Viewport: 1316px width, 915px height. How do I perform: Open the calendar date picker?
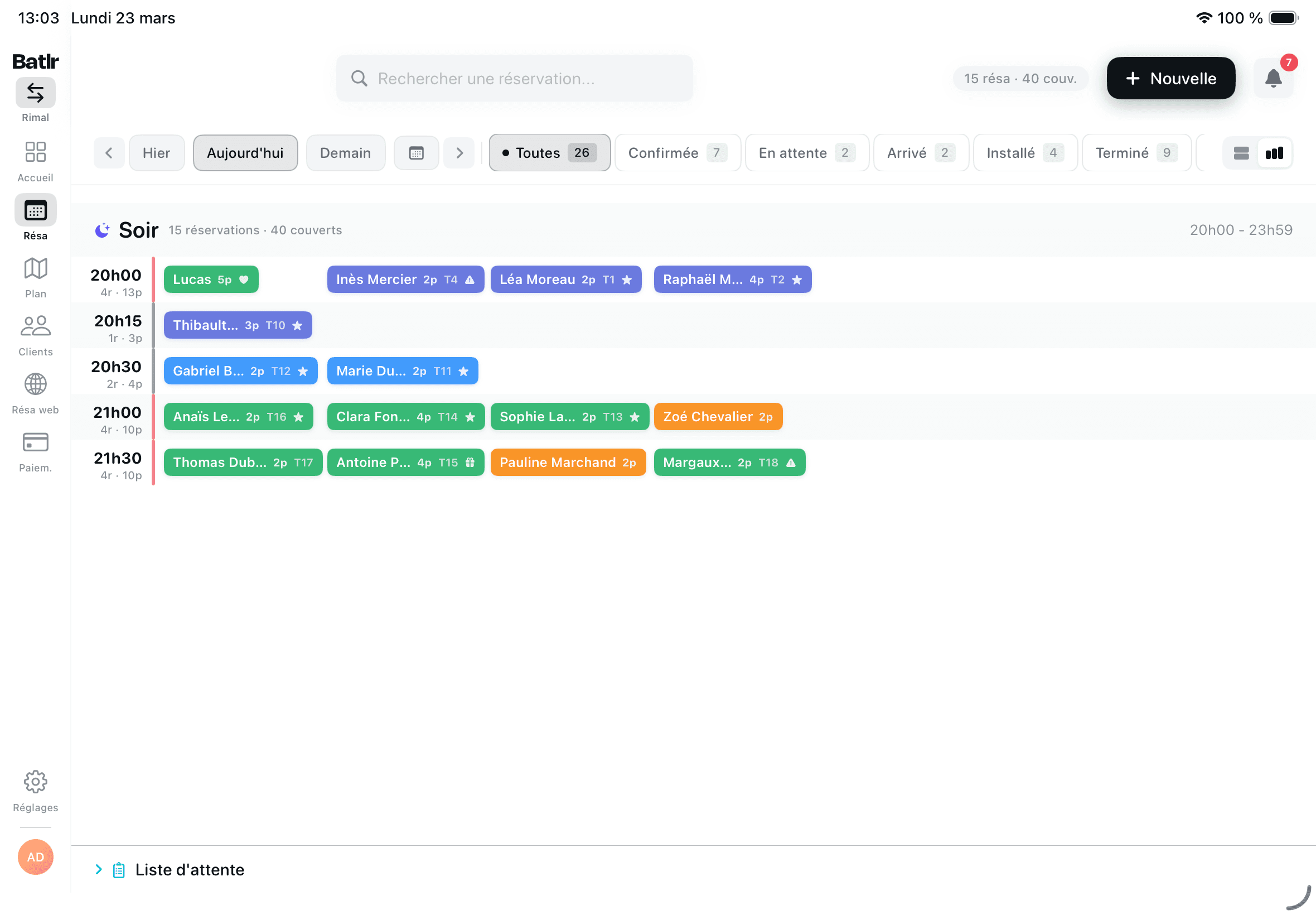tap(416, 153)
